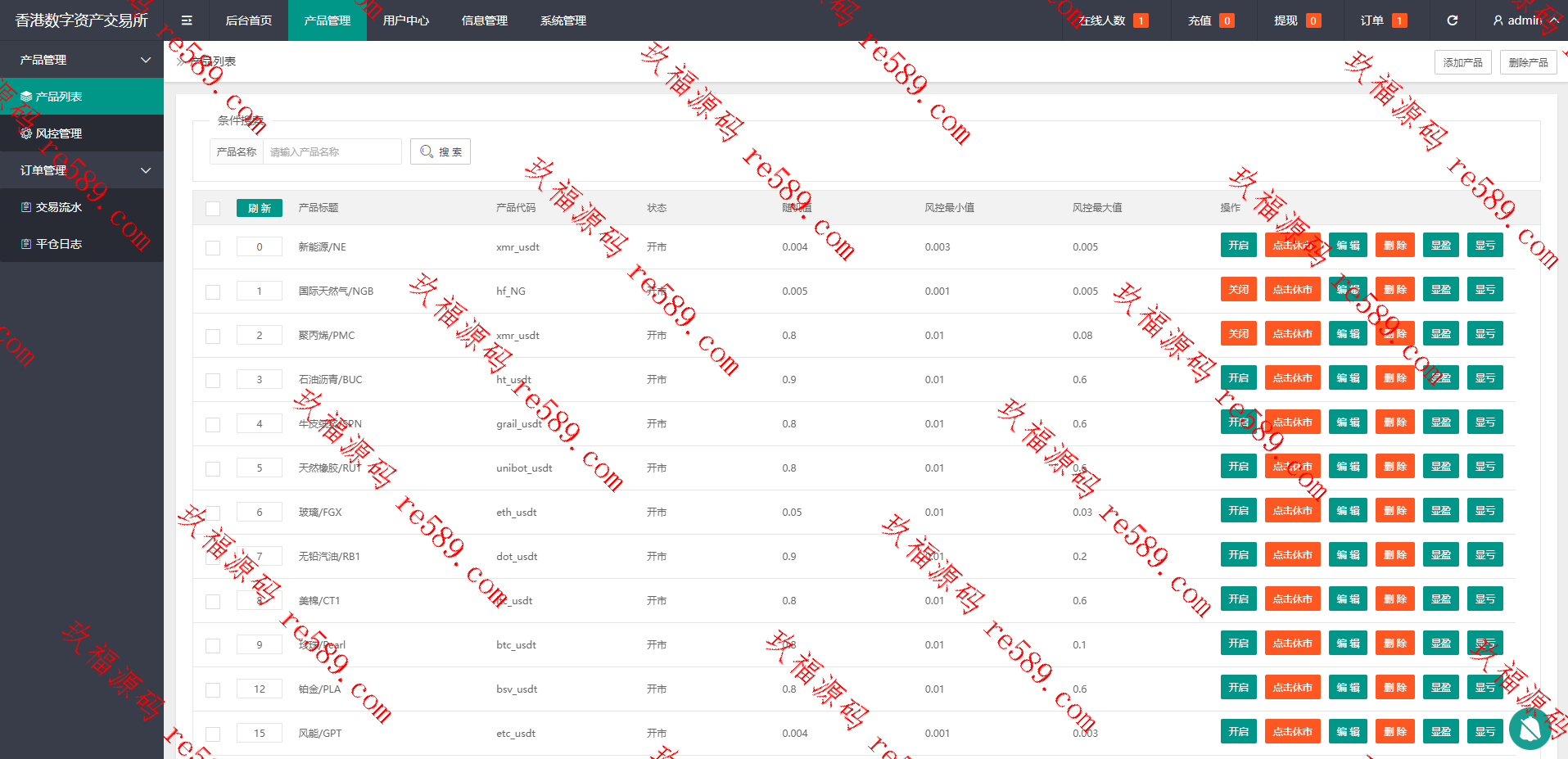Click the sort number field showing 15

(x=260, y=733)
